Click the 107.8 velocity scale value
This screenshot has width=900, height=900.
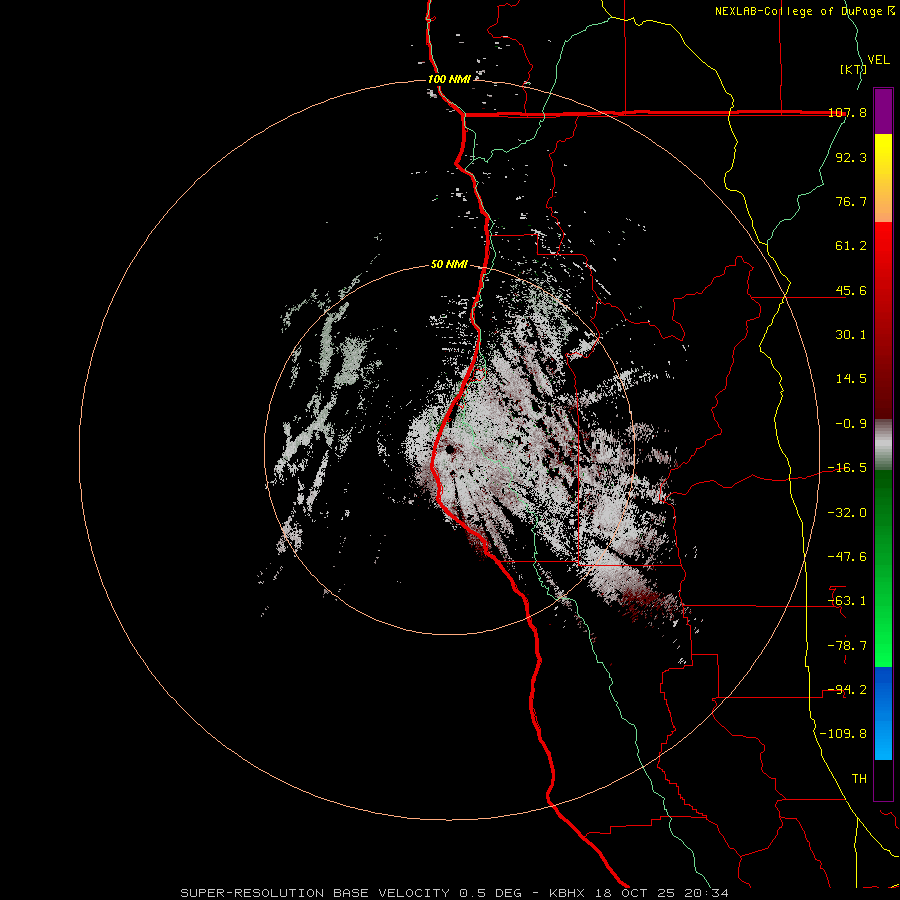[847, 112]
